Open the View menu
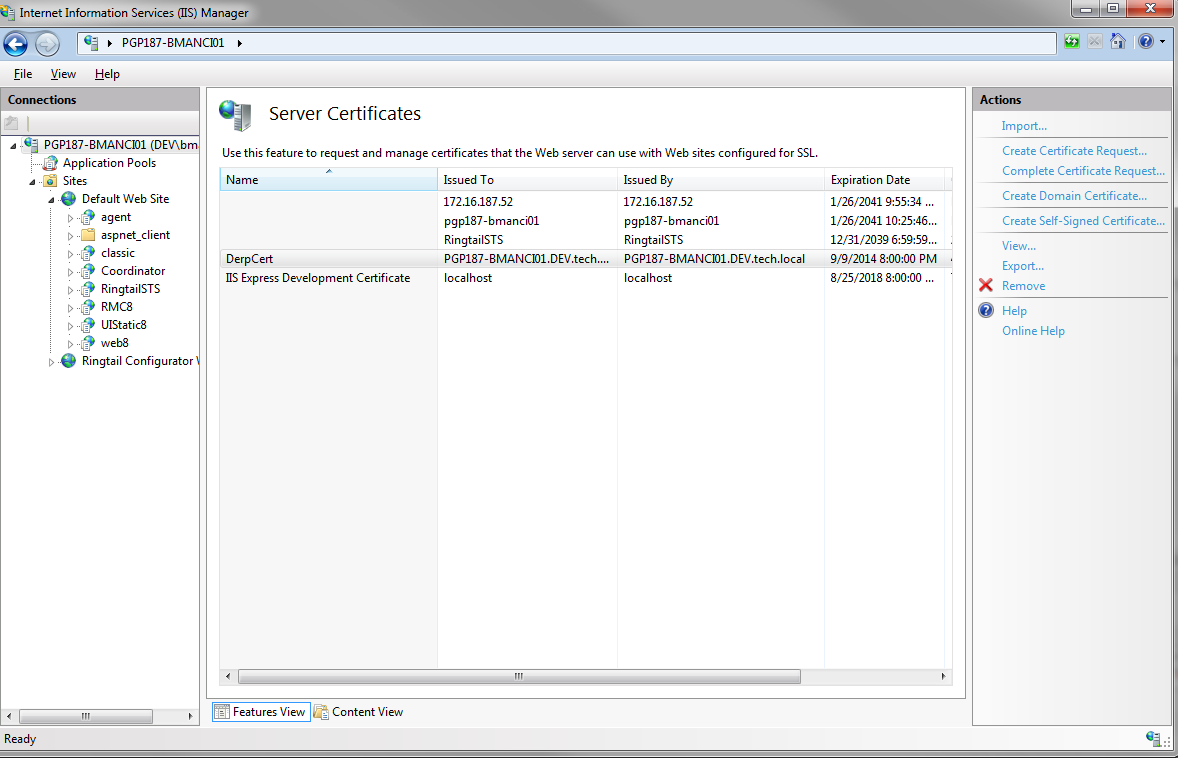 pos(63,74)
